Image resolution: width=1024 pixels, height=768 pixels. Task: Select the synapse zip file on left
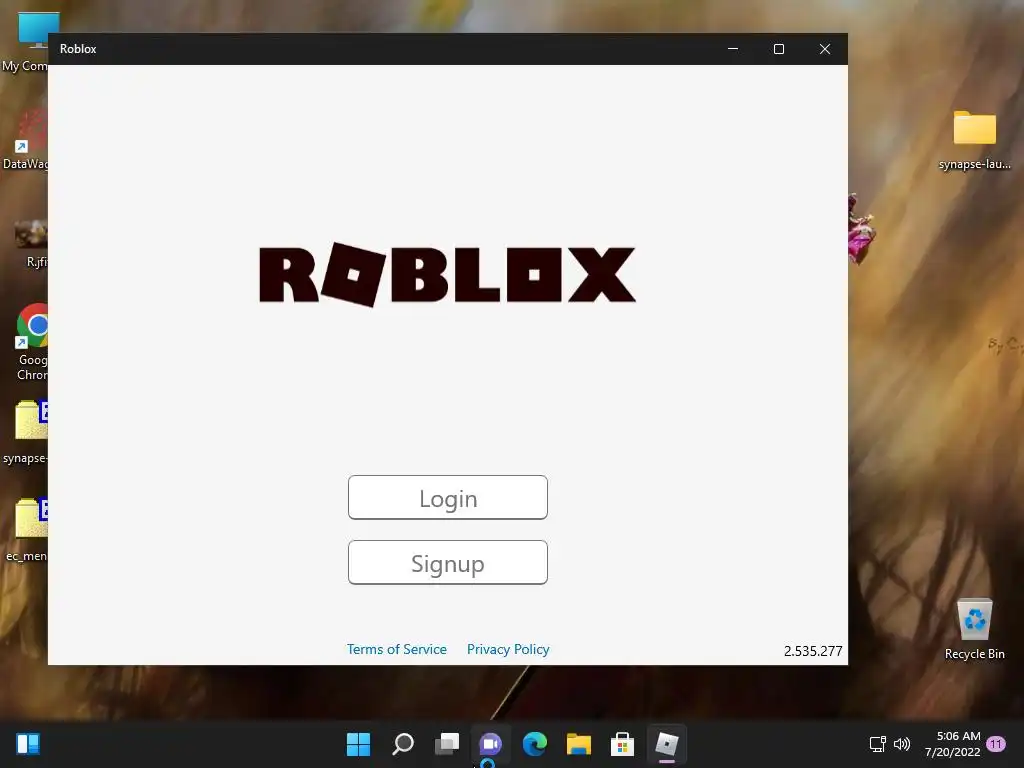[27, 432]
